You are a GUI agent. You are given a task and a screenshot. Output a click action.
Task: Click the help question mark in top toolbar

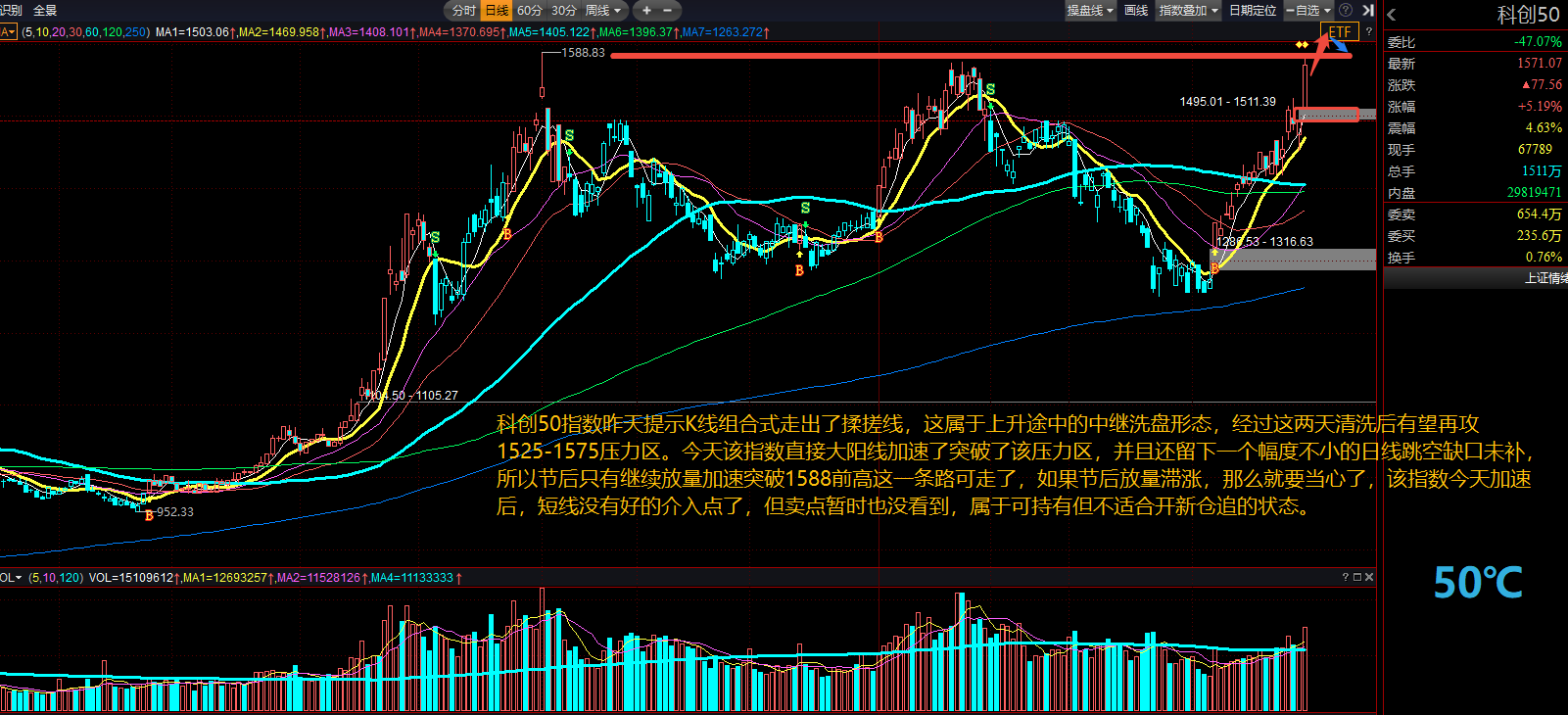(1346, 11)
